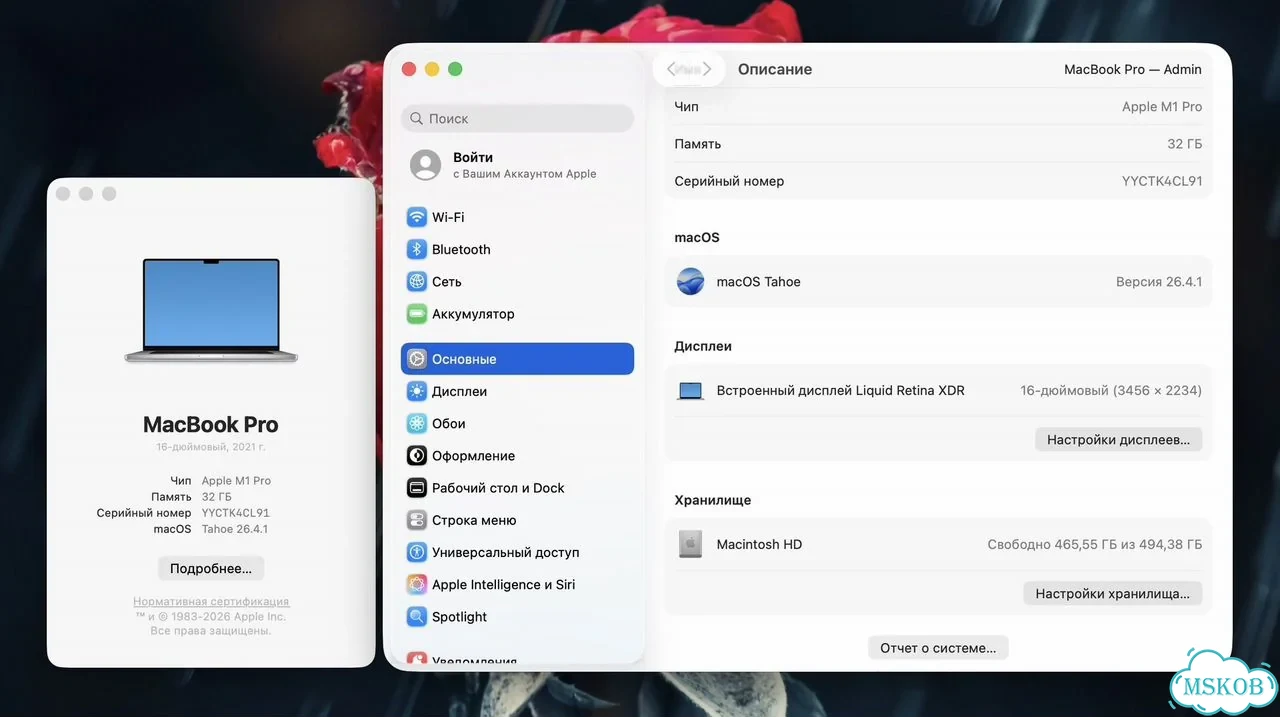Click Войти с Вашим Аккаунтом Apple
Image resolution: width=1280 pixels, height=717 pixels.
[x=518, y=165]
